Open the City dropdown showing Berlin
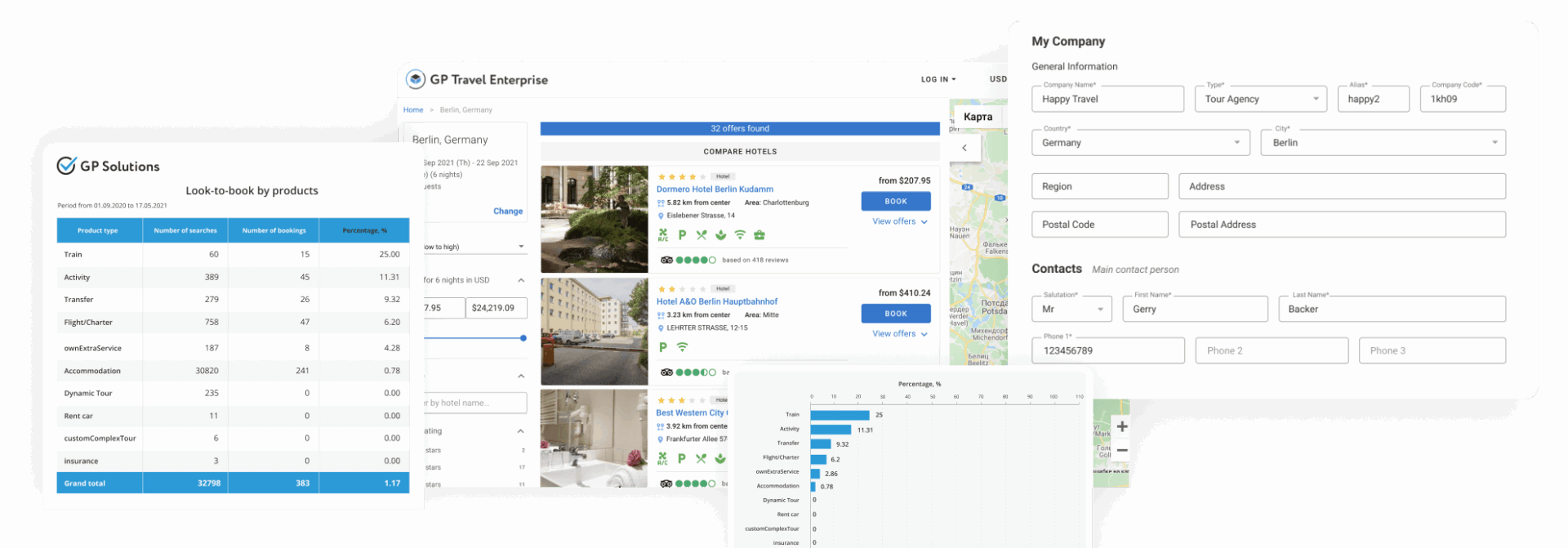Viewport: 1568px width, 548px height. (x=1383, y=142)
